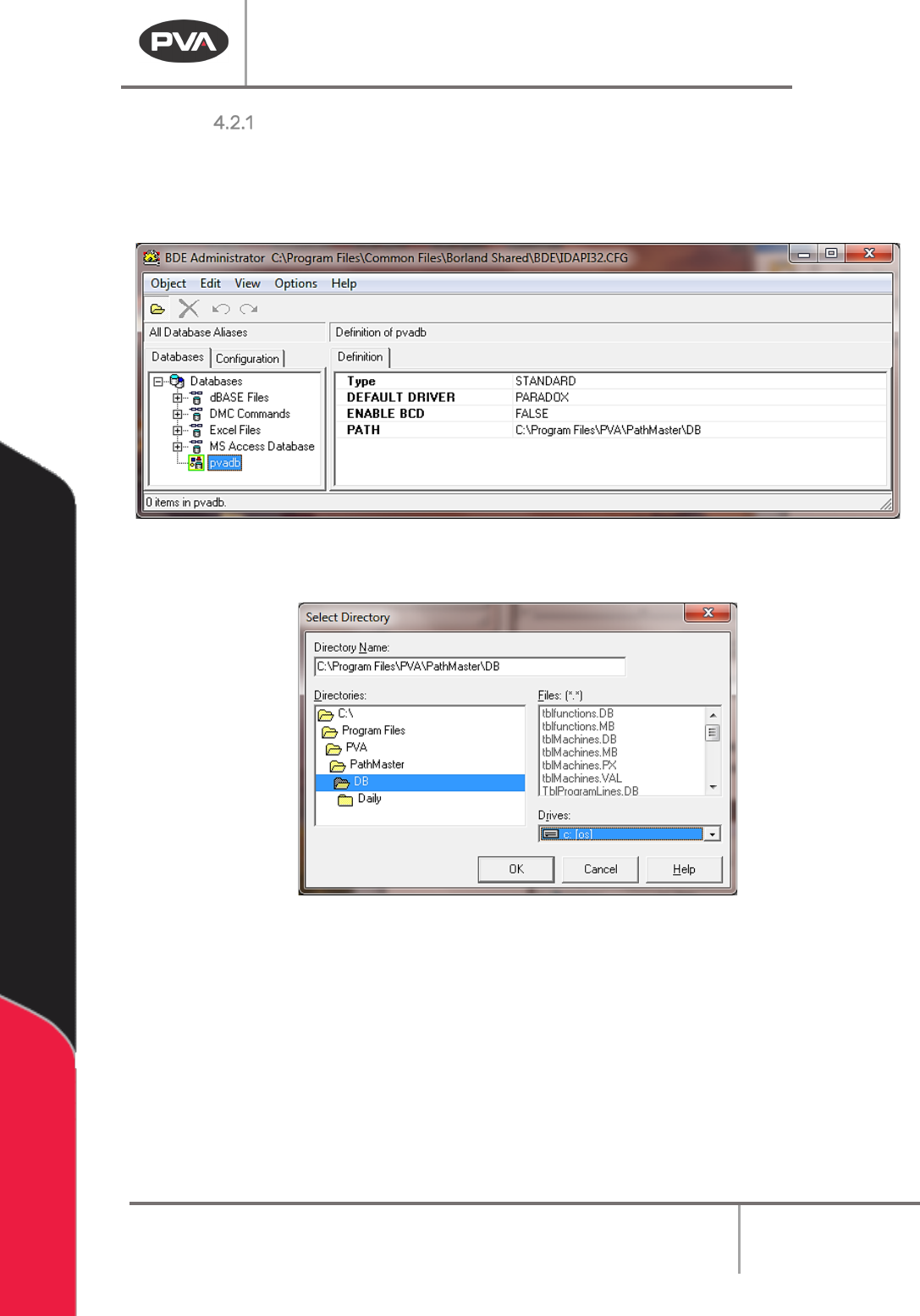Select PathMaster in Directories list

coord(377,765)
